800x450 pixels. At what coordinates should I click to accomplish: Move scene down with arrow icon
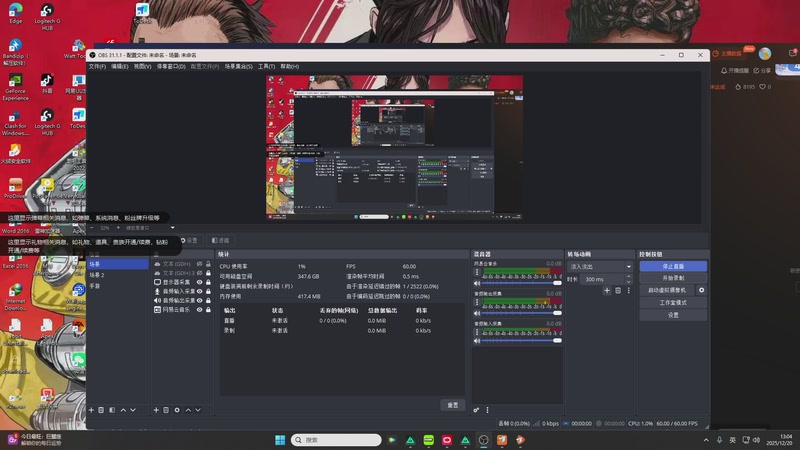(133, 410)
